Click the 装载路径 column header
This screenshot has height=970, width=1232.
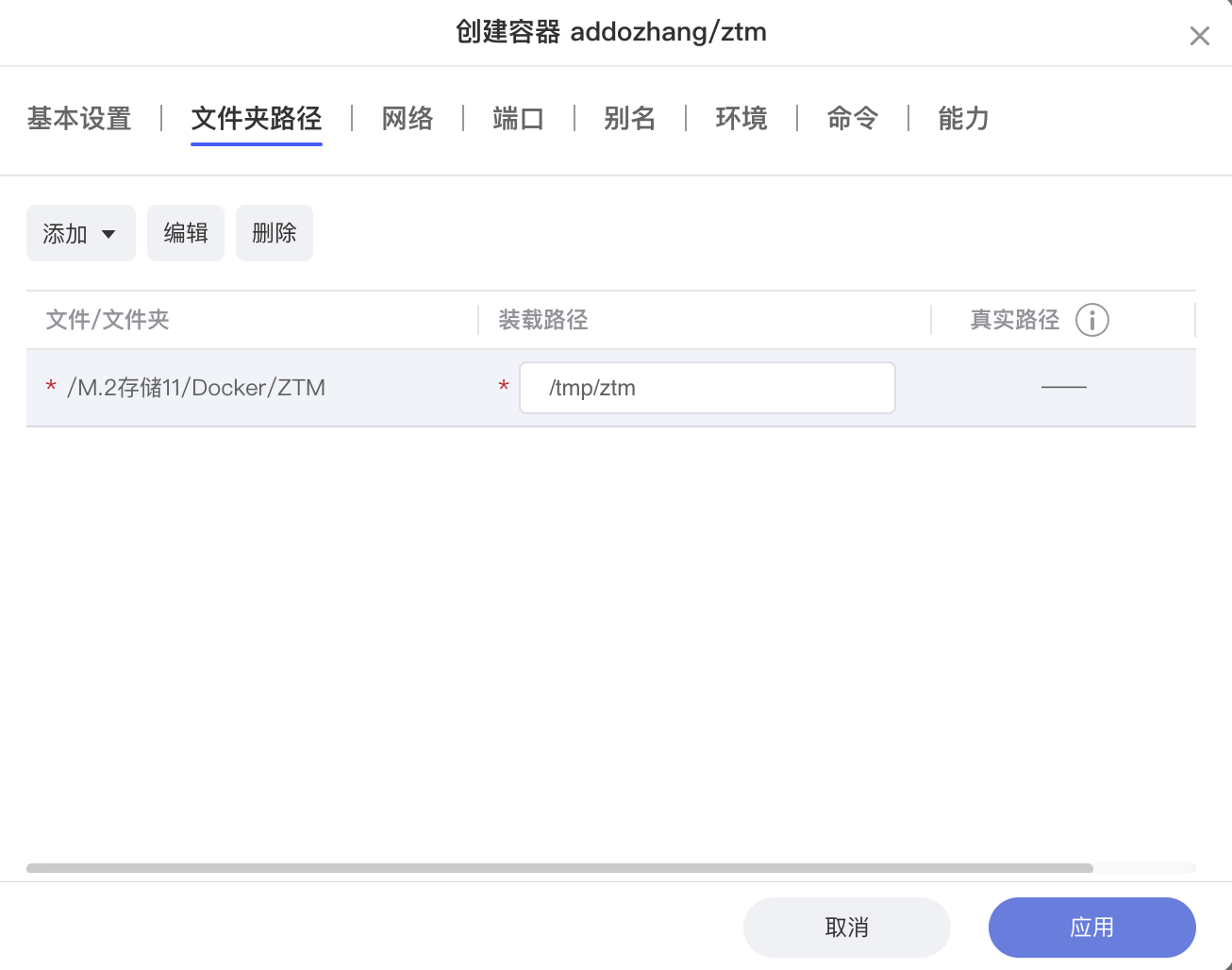tap(542, 320)
